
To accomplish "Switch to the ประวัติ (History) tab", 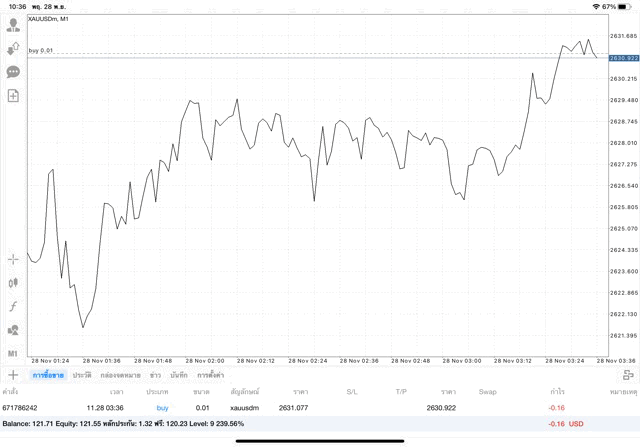I will point(82,375).
